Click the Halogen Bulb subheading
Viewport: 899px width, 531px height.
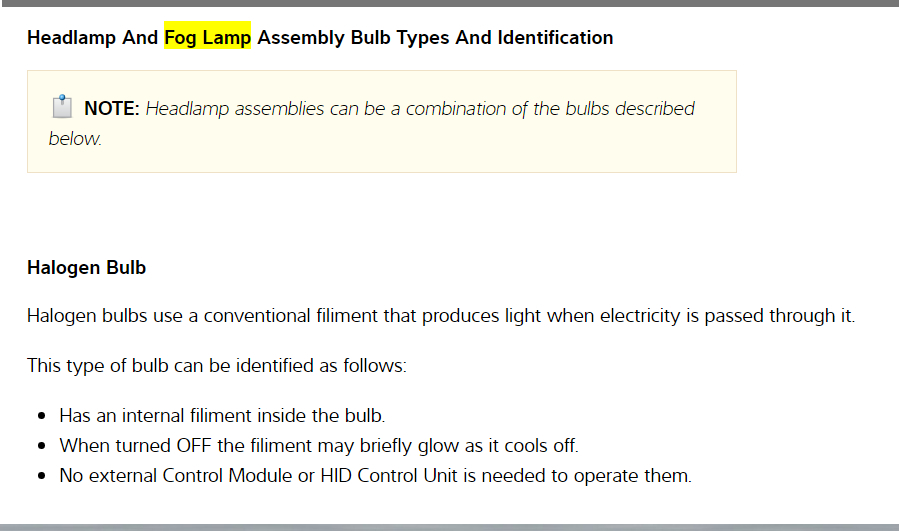(86, 268)
